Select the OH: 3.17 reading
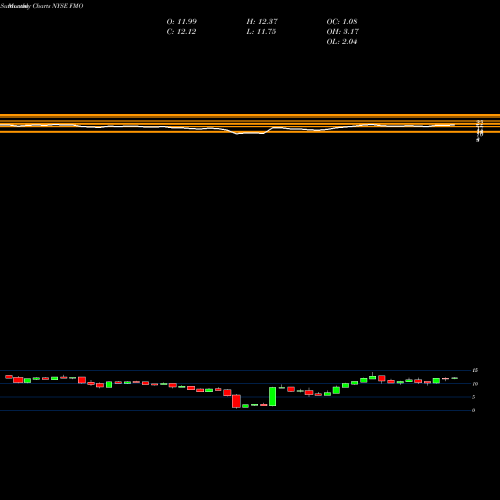Viewport: 500px width, 500px height. 343,32
